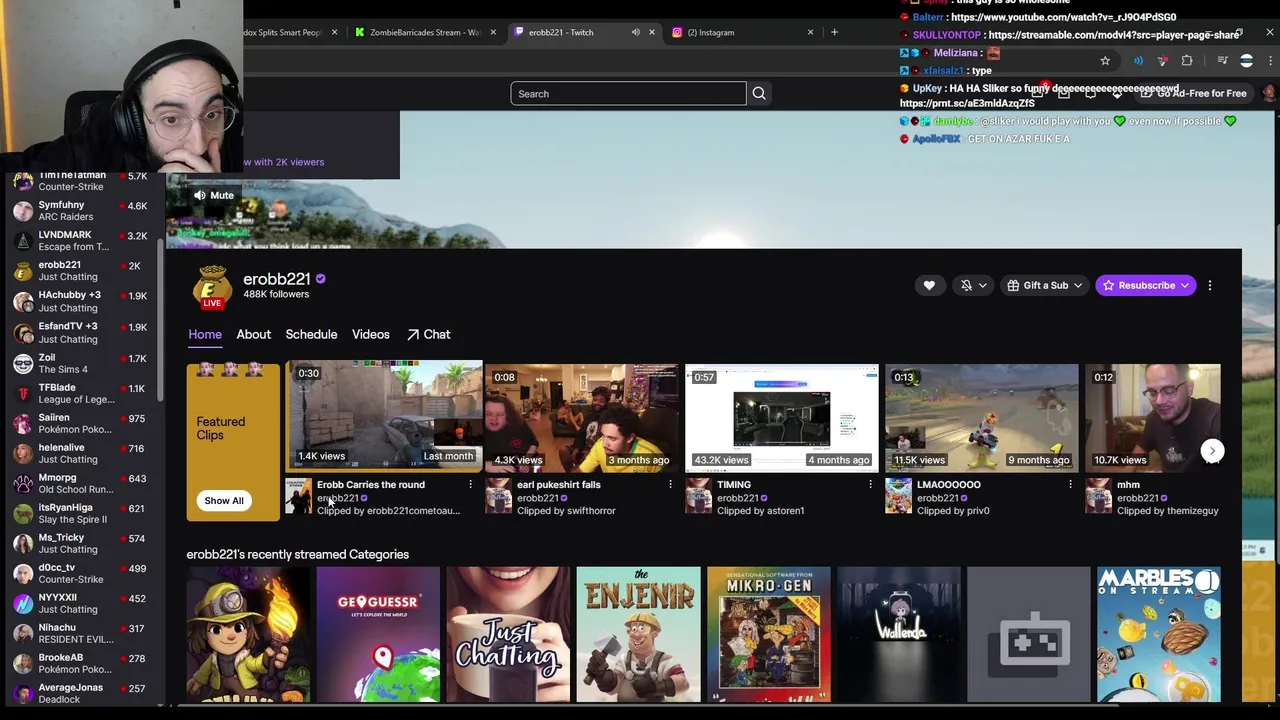Open the Resubscribe dropdown

(x=1146, y=285)
